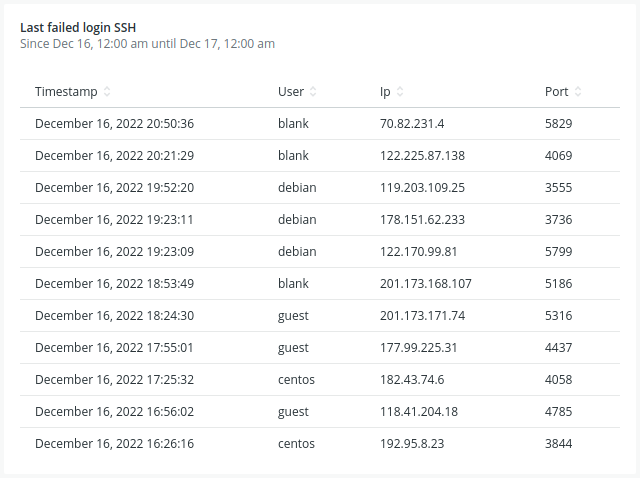The image size is (640, 480).
Task: Sort by Port using its arrow icon
Action: (x=578, y=91)
